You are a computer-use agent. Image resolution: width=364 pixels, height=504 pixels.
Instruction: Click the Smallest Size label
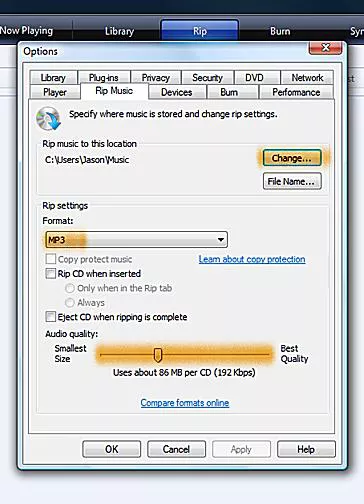(x=70, y=353)
